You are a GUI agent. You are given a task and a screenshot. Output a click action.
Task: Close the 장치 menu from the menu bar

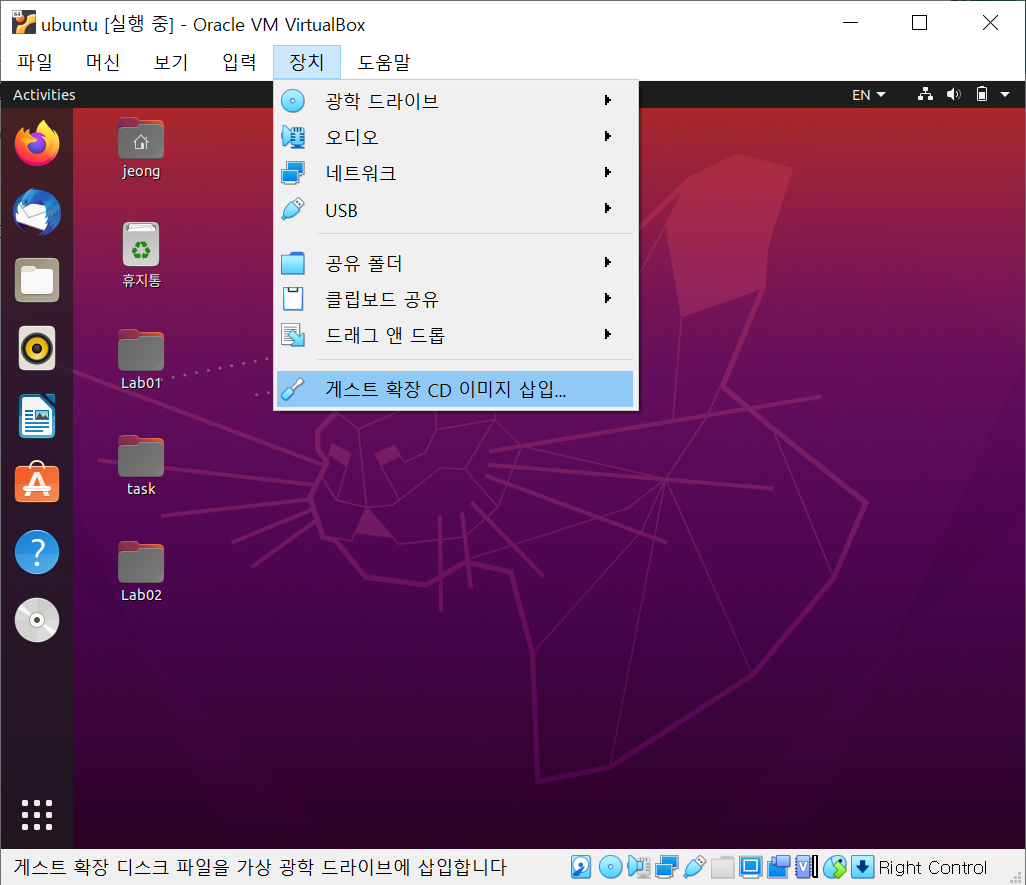[x=307, y=62]
